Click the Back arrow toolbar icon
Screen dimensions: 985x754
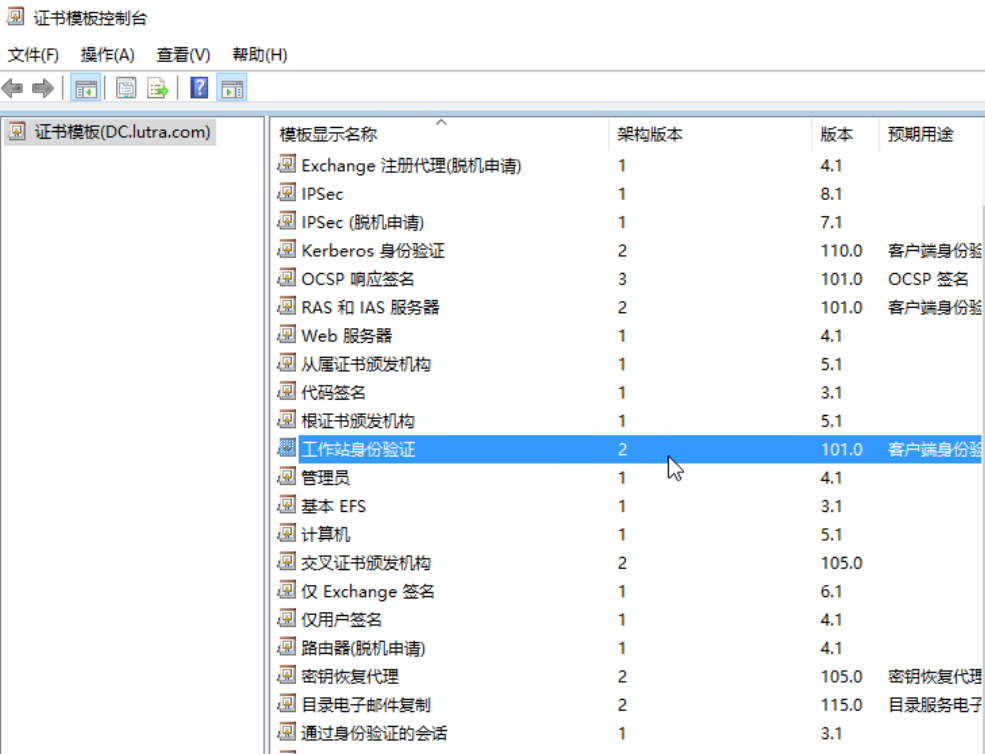click(13, 88)
